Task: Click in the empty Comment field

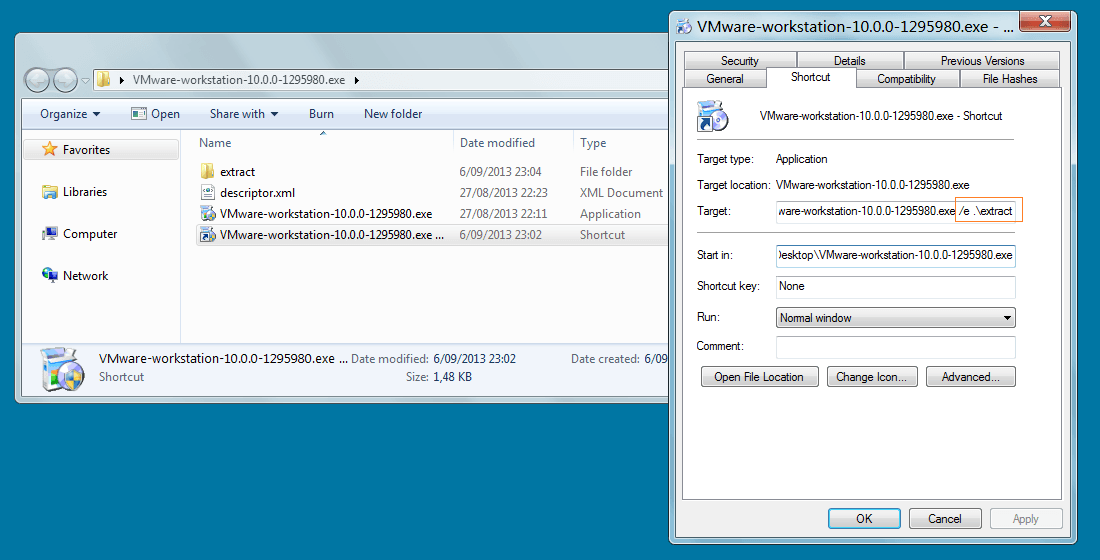Action: [x=895, y=347]
